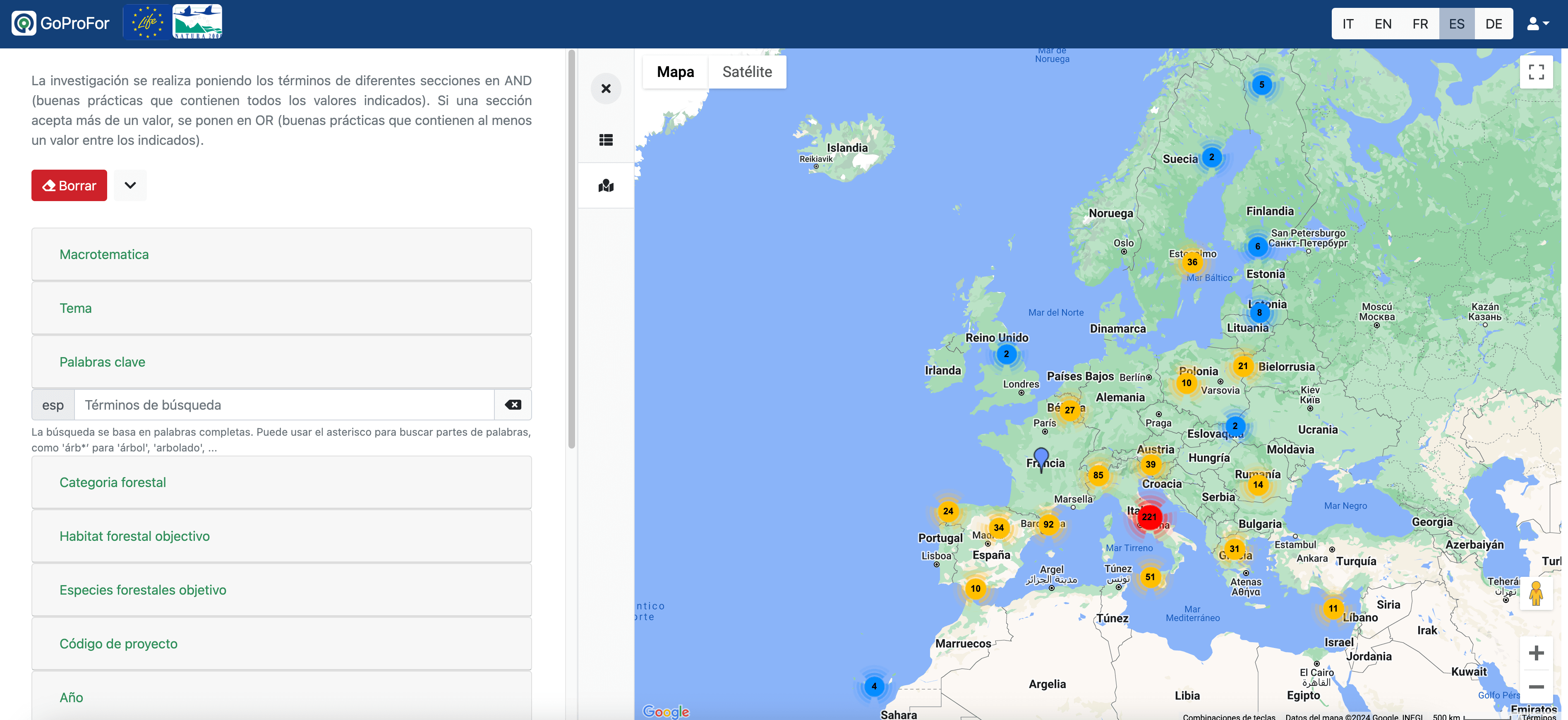Switch to Italian language option IT
1568x720 pixels.
(x=1347, y=23)
